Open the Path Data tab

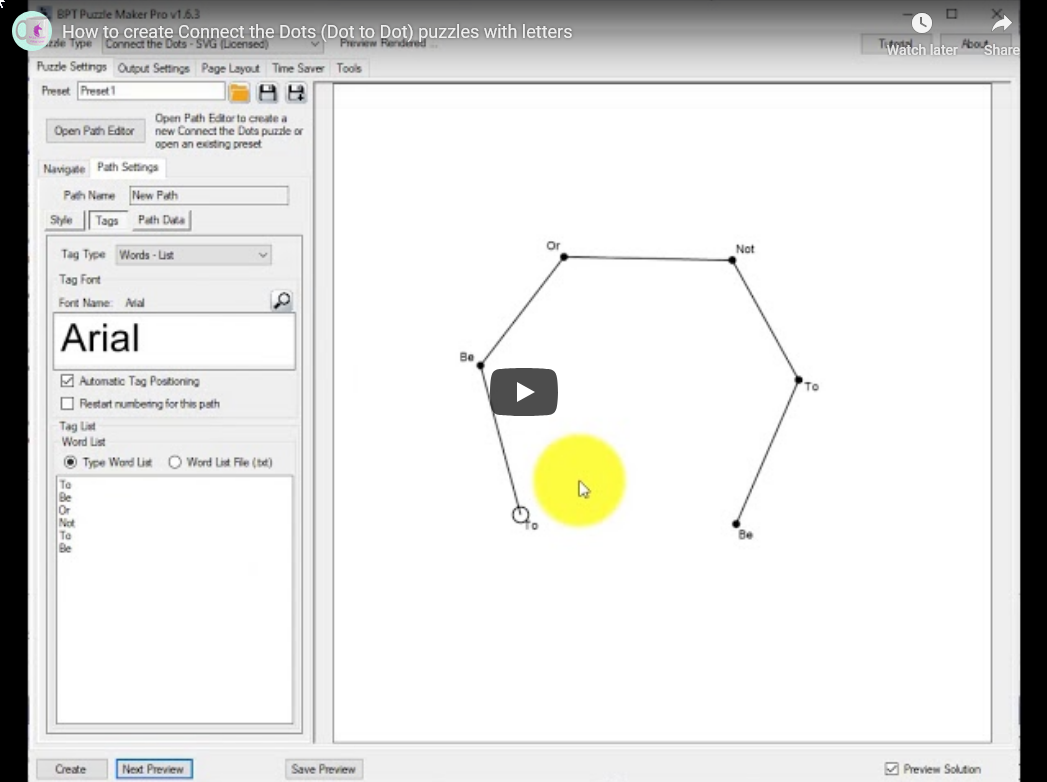pos(162,220)
